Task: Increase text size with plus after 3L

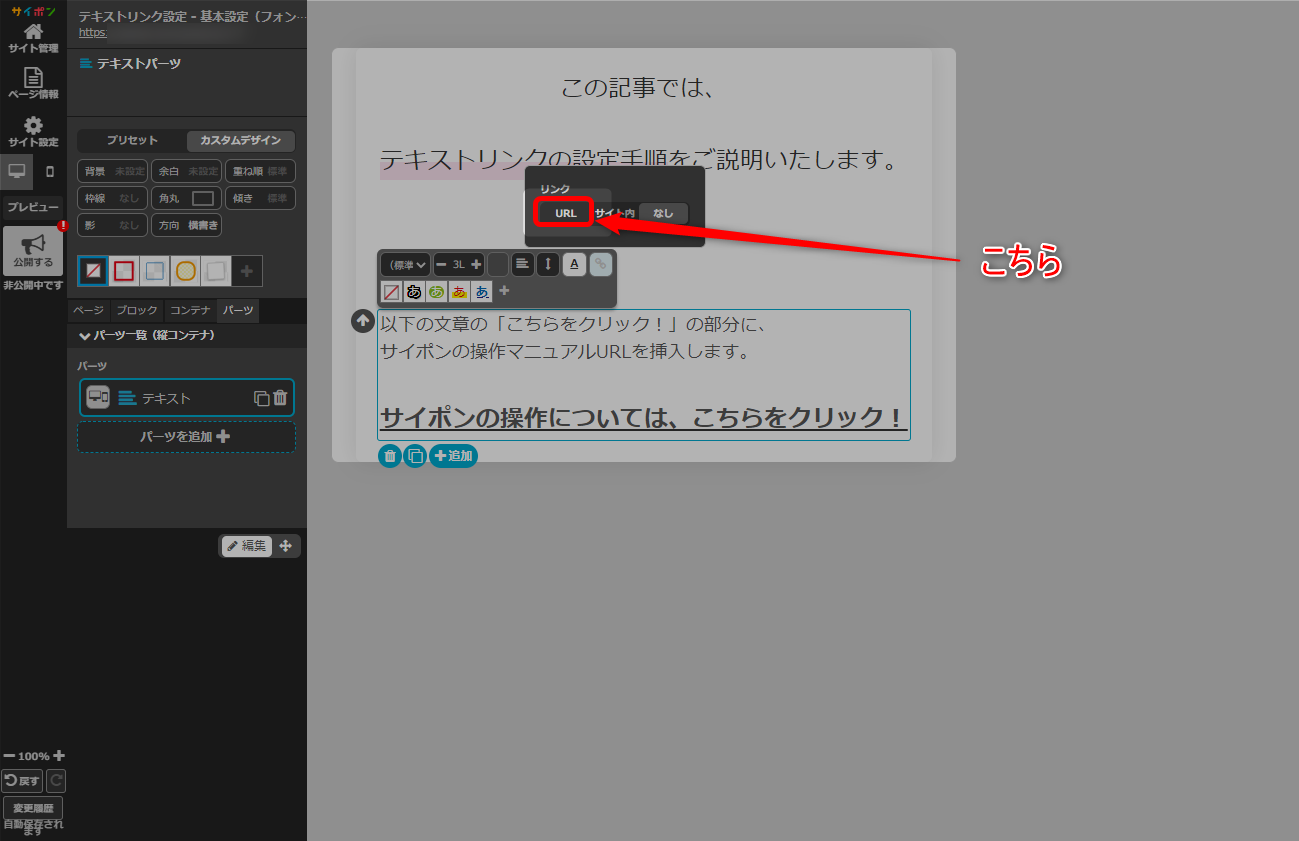Action: [476, 265]
